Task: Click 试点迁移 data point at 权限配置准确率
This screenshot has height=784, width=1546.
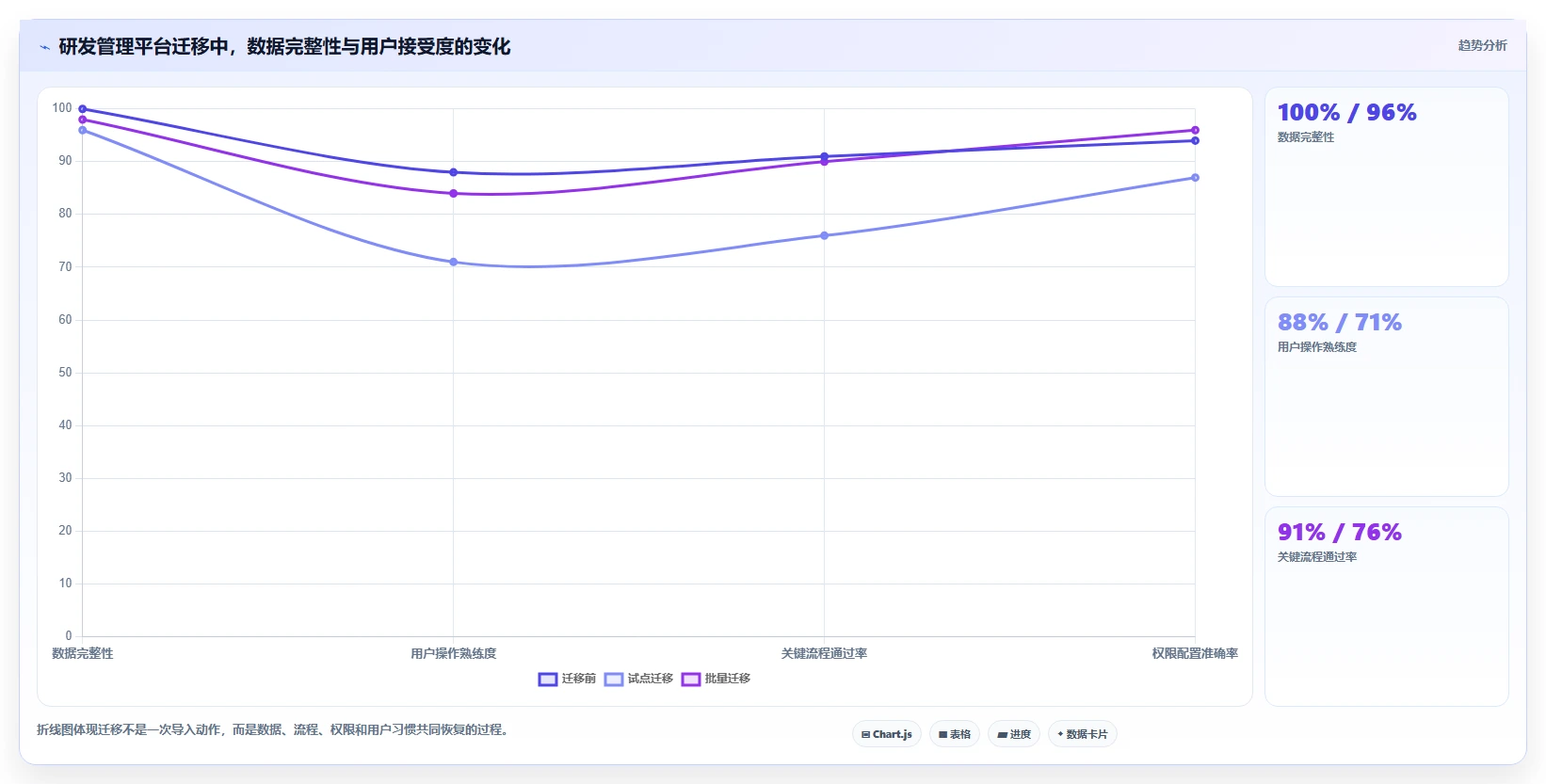Action: coord(1196,178)
